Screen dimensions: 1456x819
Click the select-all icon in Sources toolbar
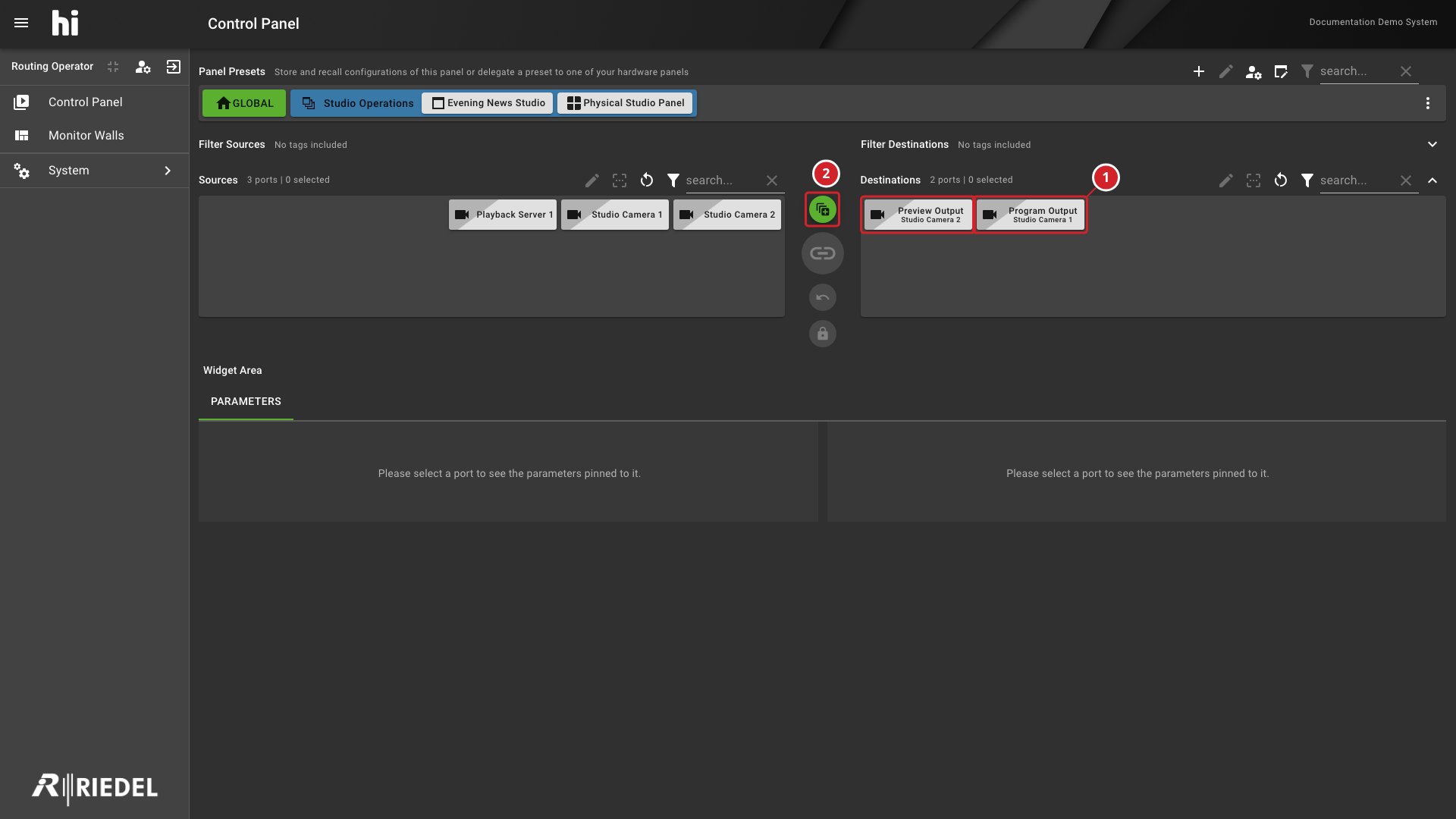tap(620, 180)
